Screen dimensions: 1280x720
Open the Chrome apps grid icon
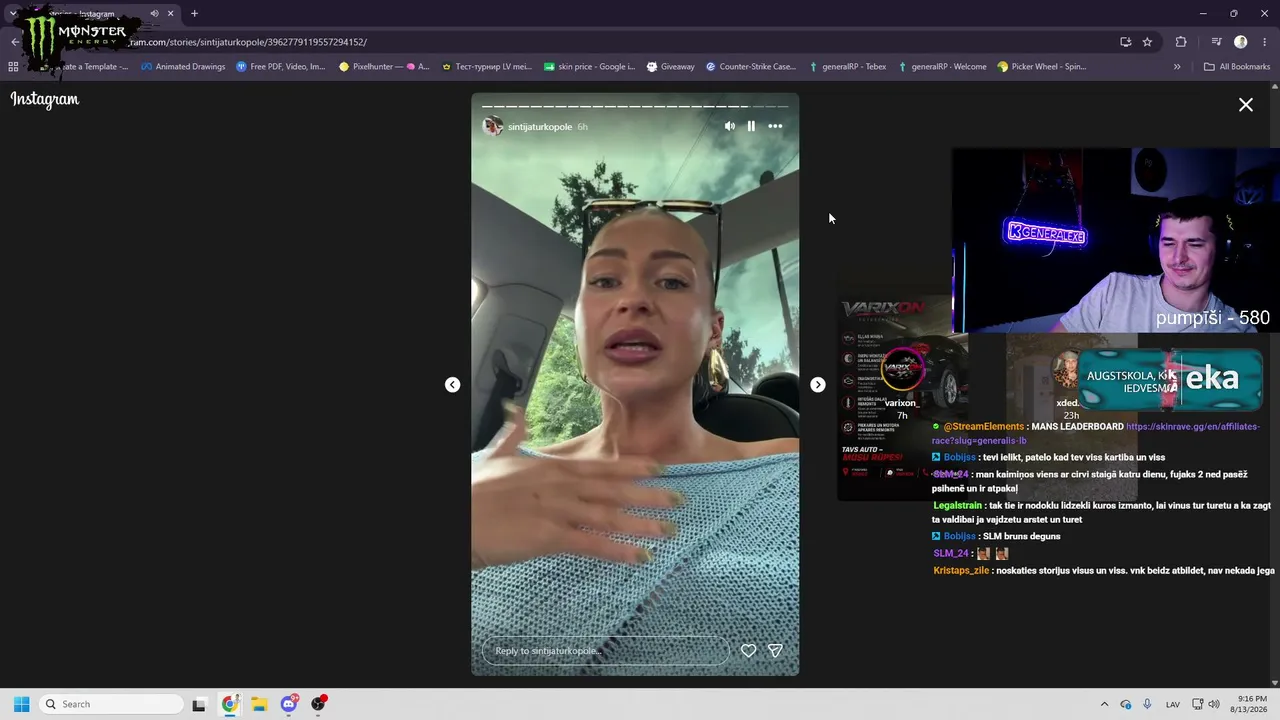tap(13, 67)
